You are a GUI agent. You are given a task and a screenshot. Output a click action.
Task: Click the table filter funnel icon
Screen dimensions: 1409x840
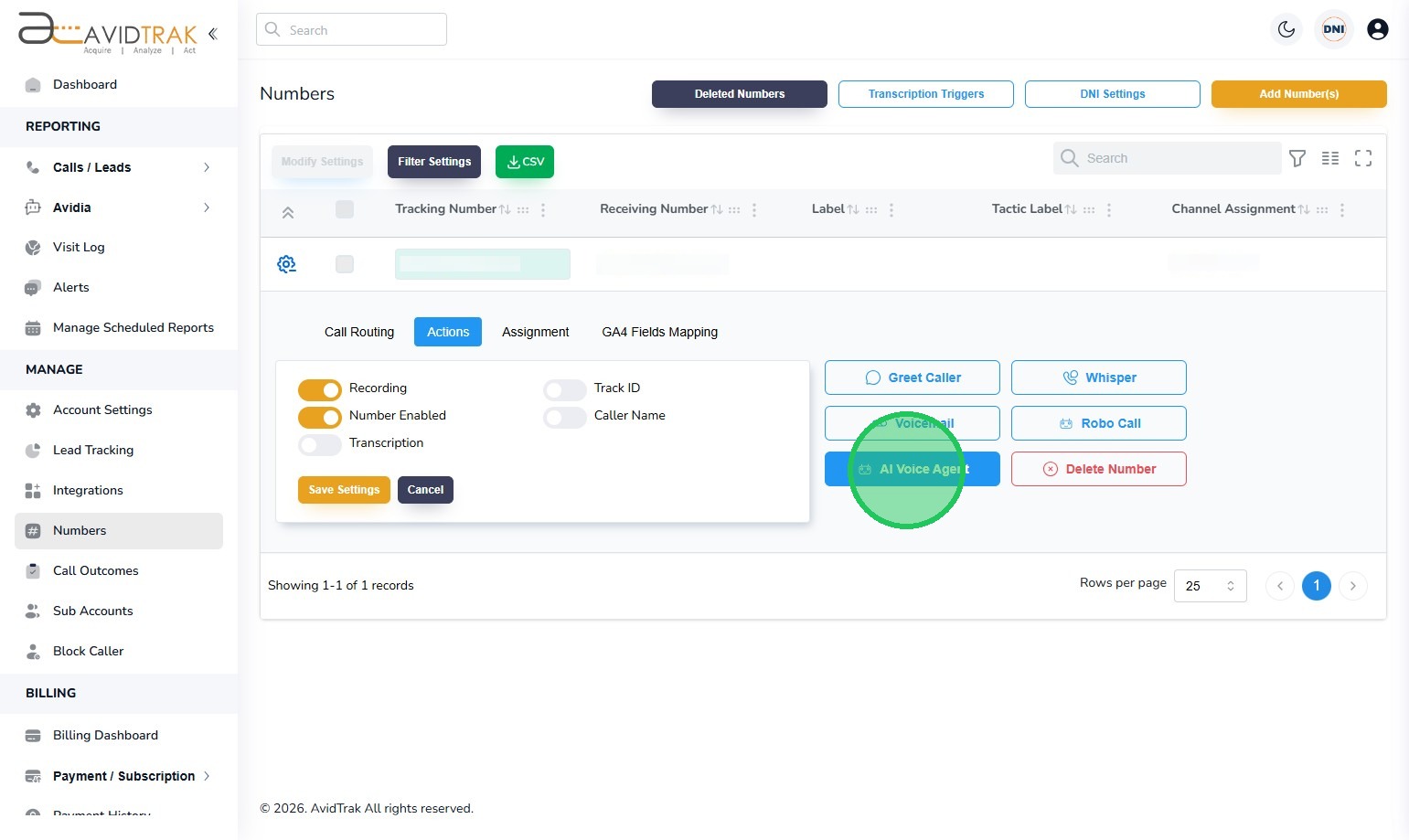click(1297, 158)
